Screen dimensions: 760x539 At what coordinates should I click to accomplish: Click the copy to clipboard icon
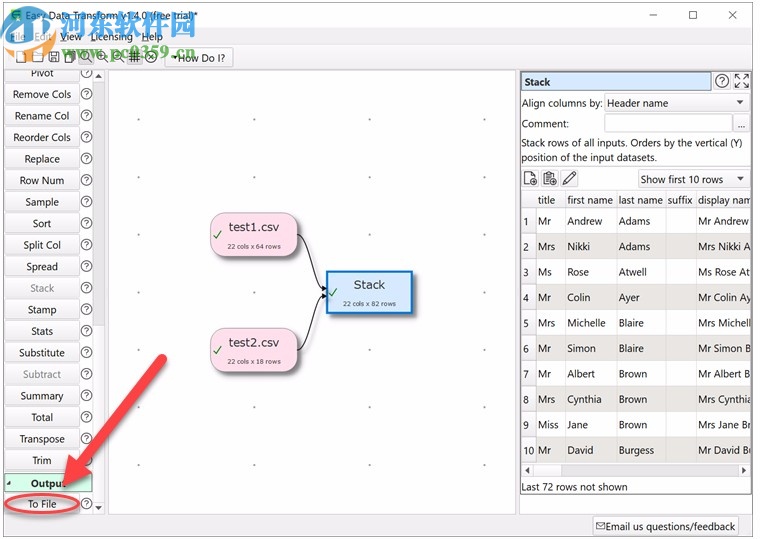tap(549, 179)
